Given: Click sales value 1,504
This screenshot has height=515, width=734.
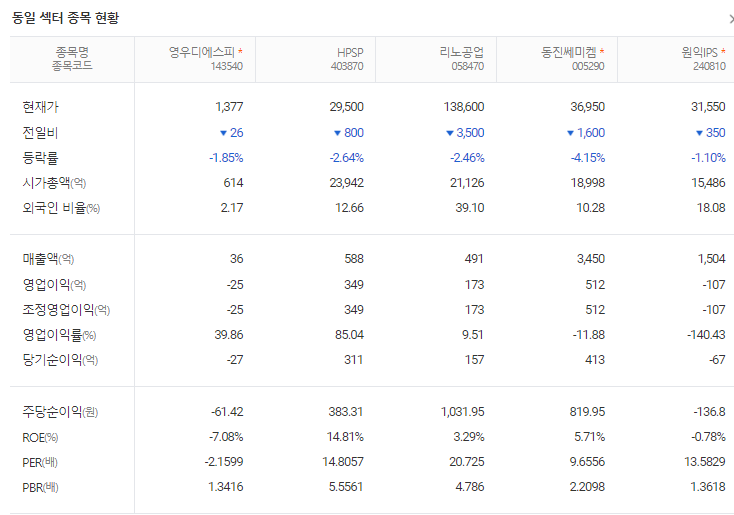Looking at the screenshot, I should click(x=712, y=258).
